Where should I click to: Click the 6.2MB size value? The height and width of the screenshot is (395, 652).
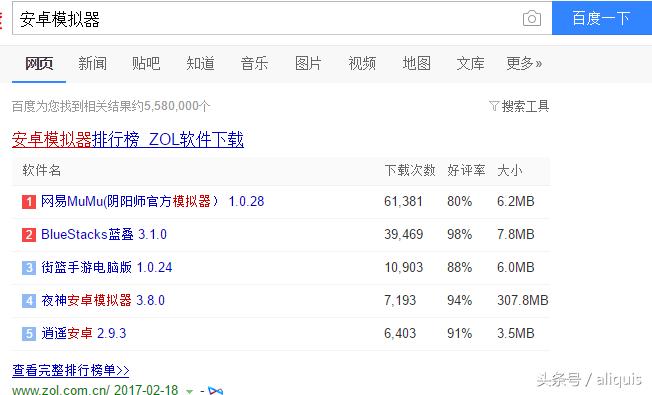click(x=516, y=202)
